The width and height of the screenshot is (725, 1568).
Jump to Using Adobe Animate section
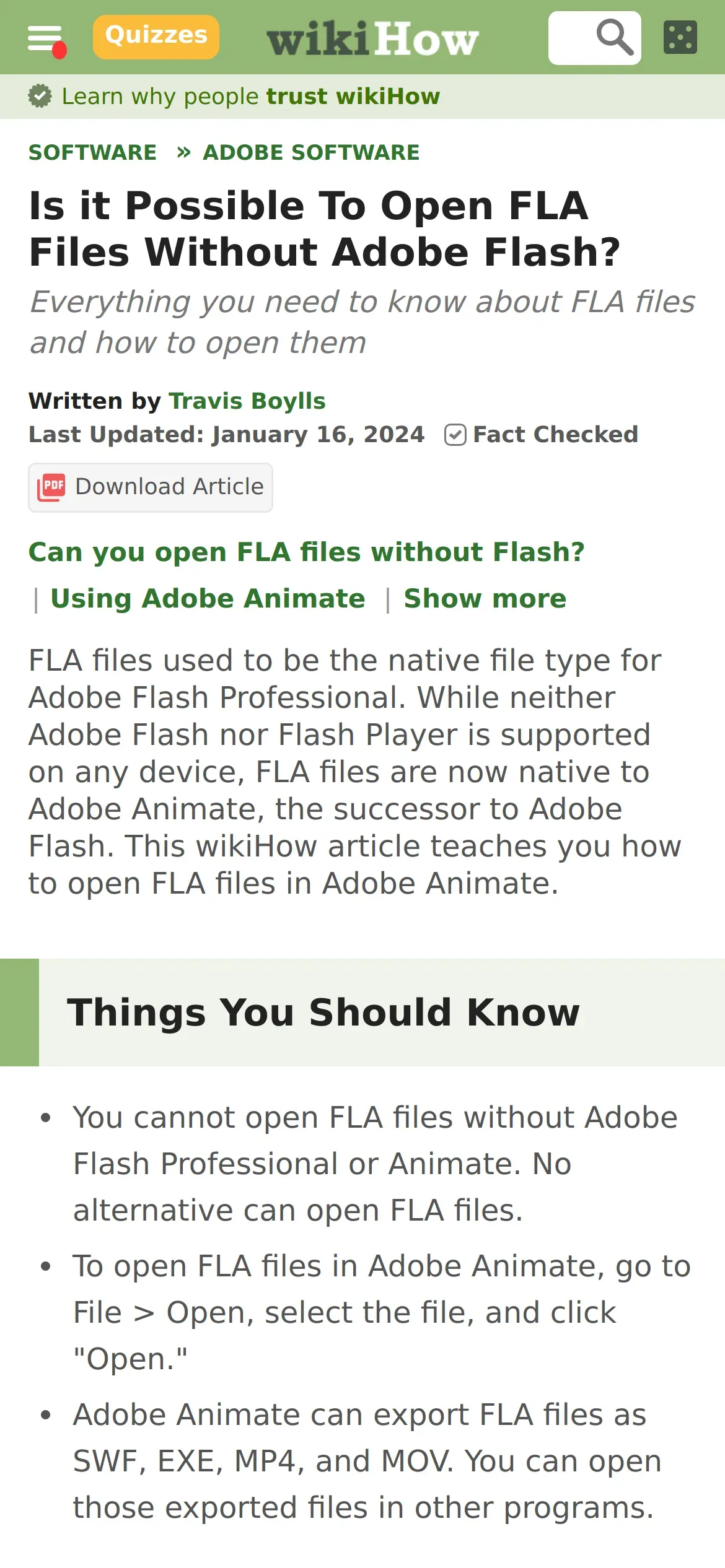point(208,598)
